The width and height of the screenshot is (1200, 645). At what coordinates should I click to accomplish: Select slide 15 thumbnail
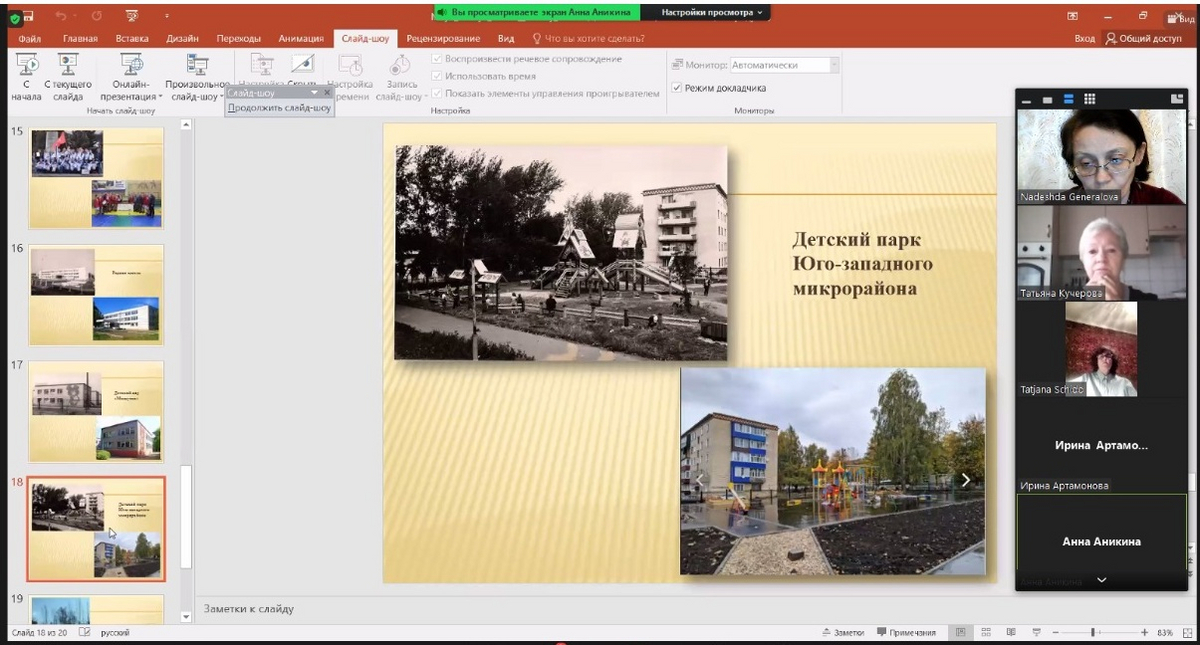tap(96, 178)
